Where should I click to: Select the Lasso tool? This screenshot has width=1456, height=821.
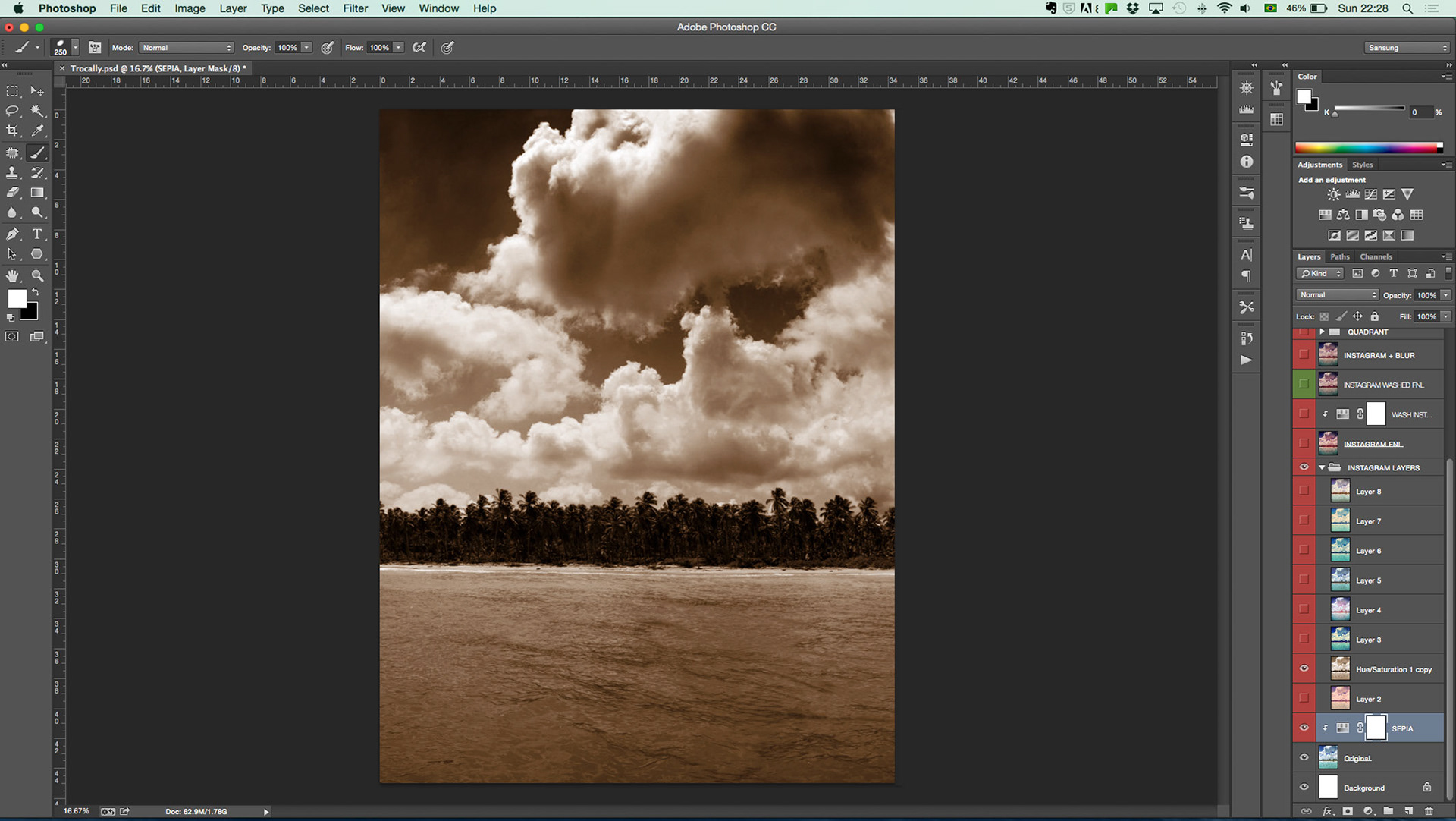pos(12,111)
